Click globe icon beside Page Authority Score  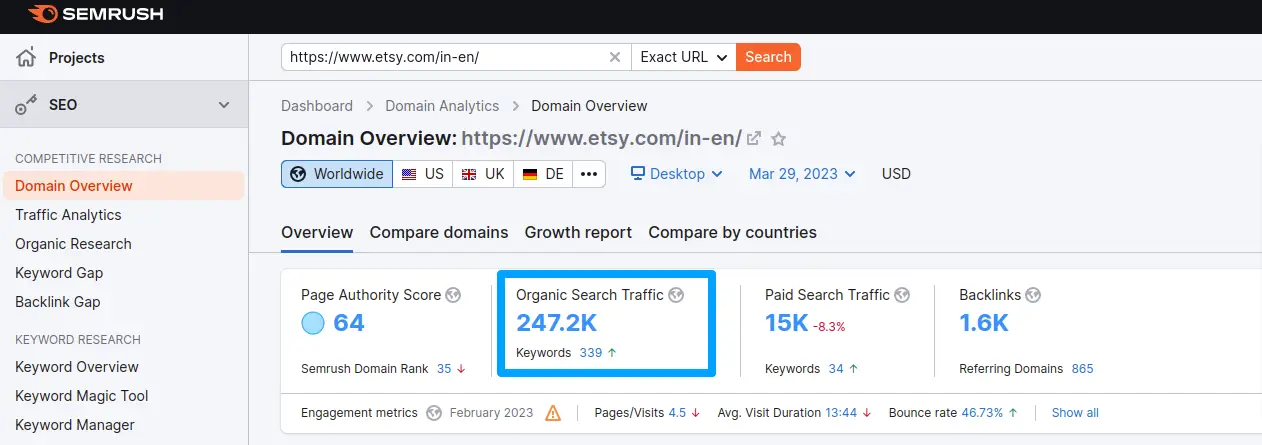click(x=453, y=295)
